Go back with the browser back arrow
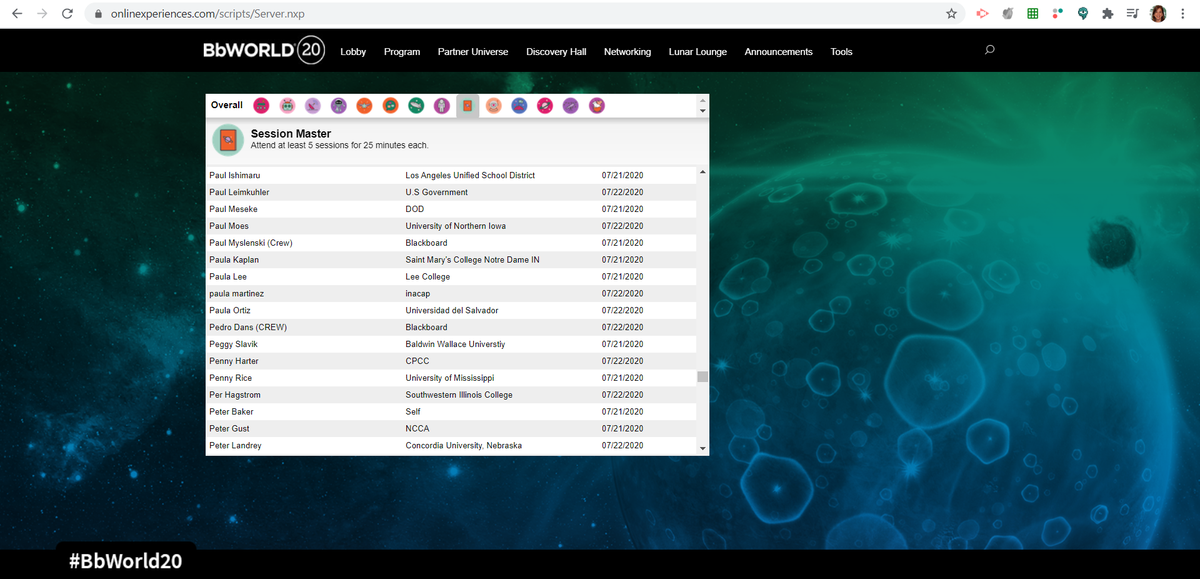 coord(17,14)
